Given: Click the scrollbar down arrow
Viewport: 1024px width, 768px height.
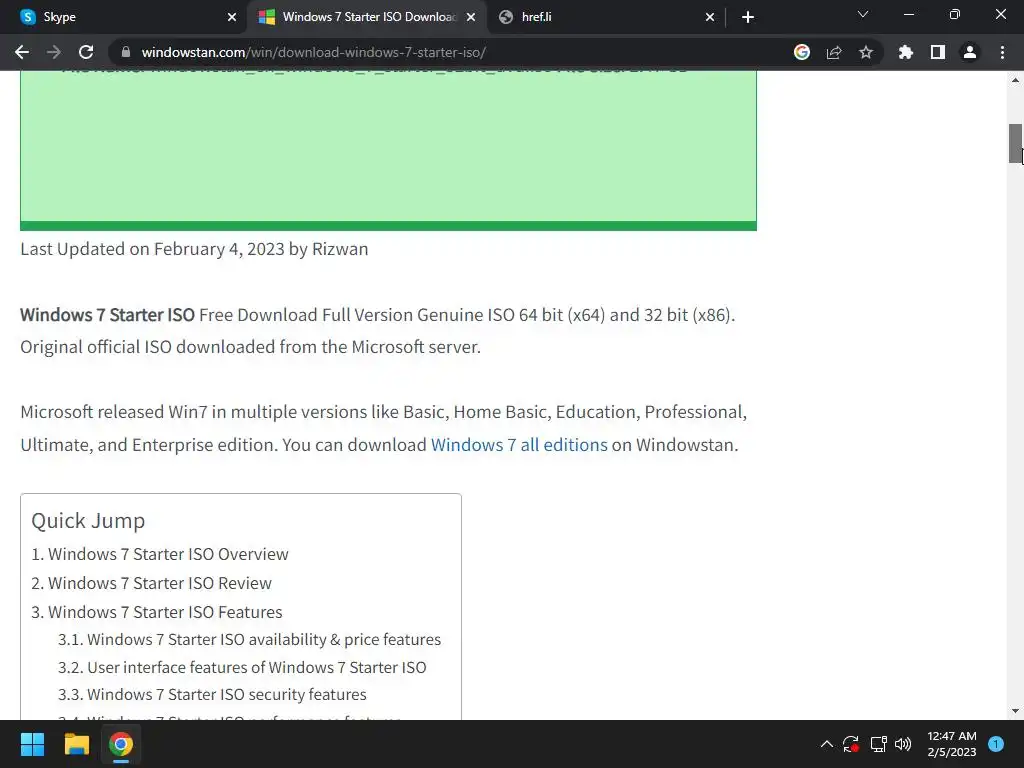Looking at the screenshot, I should (x=1015, y=711).
